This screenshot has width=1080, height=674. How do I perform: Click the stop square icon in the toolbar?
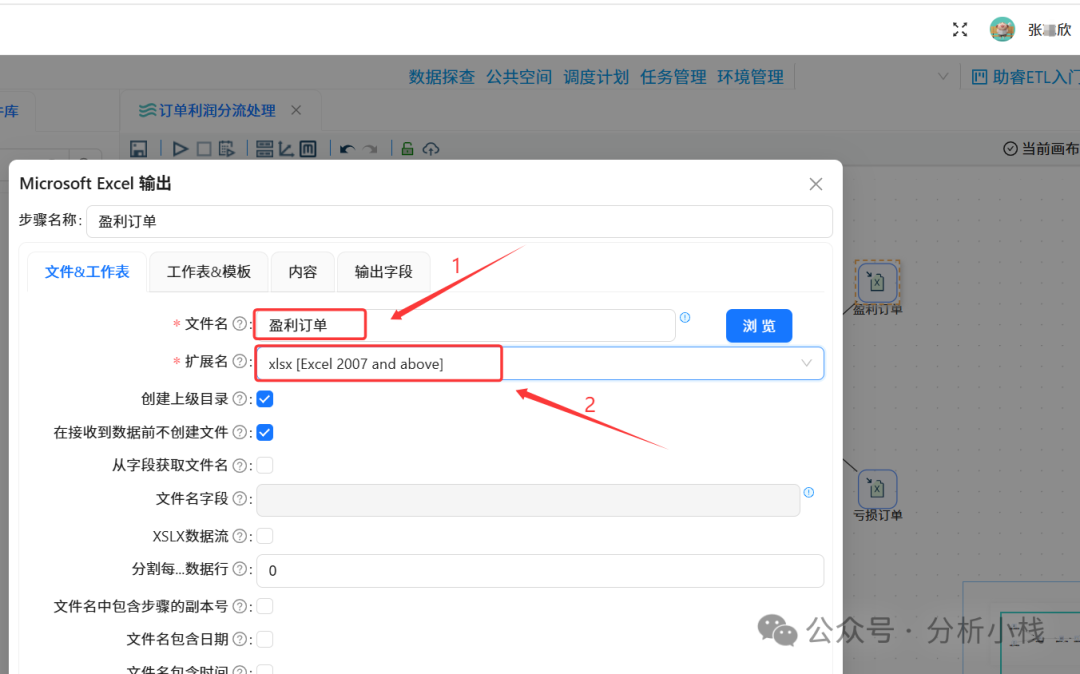(x=204, y=149)
